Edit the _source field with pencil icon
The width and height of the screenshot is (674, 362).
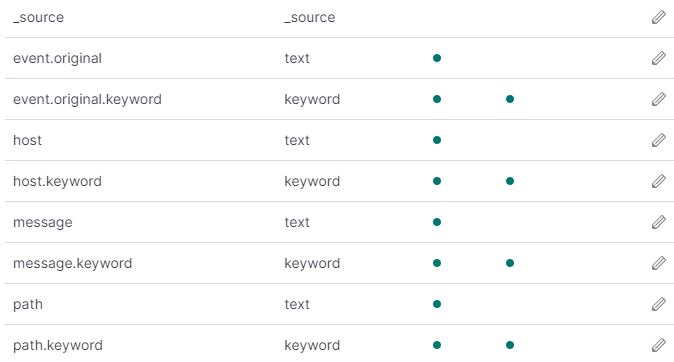tap(659, 17)
